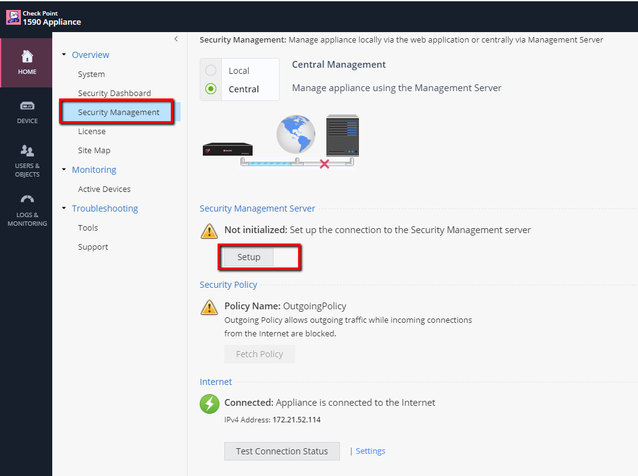Viewport: 638px width, 476px height.
Task: Select the Central management radio button
Action: pos(210,89)
